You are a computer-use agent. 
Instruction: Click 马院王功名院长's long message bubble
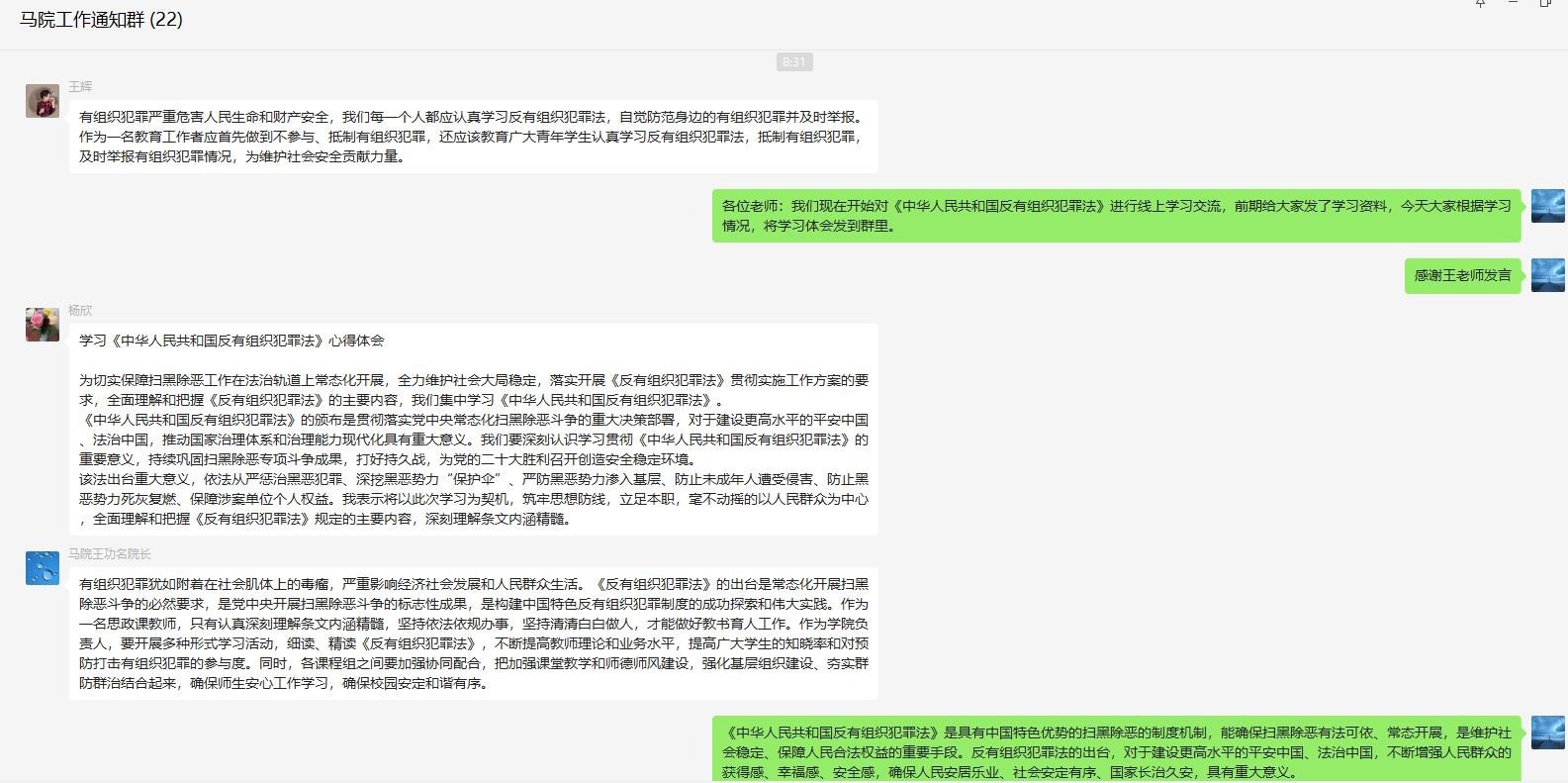[x=473, y=634]
